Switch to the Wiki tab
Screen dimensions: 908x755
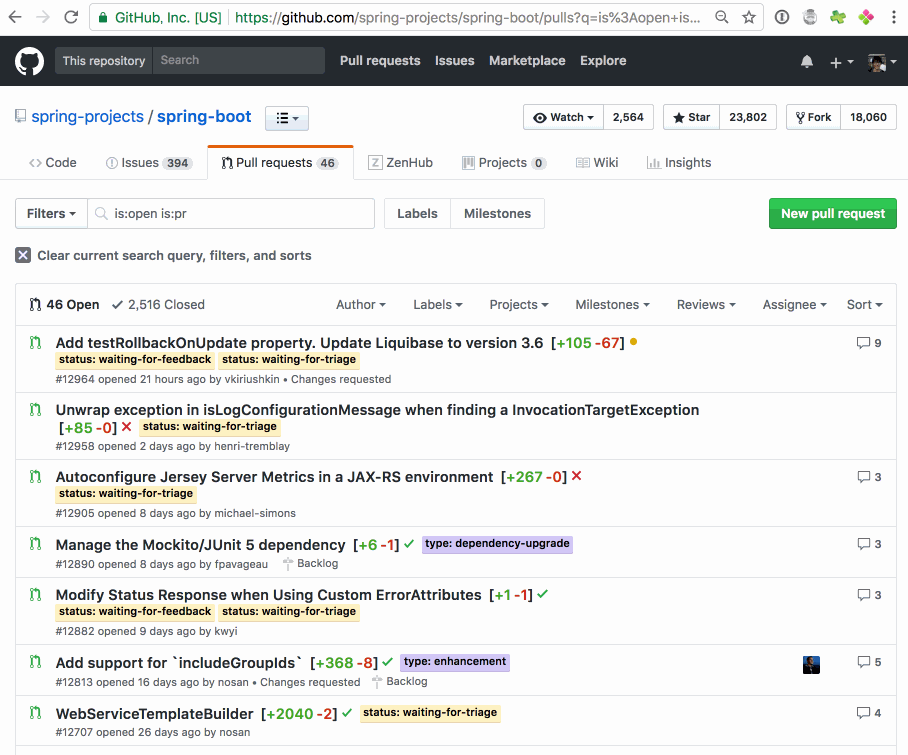[x=597, y=163]
